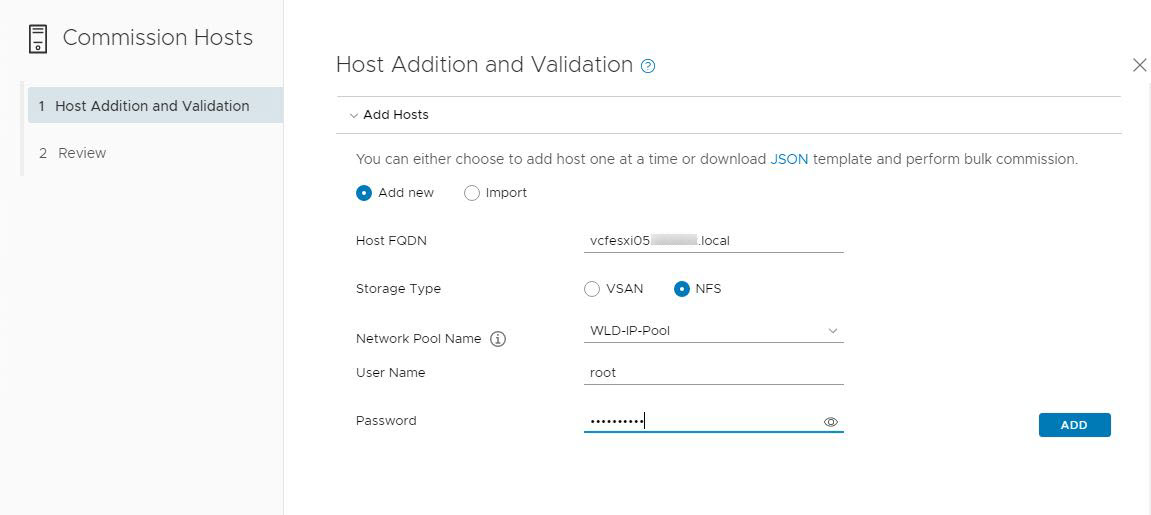
Task: Open the JSON template link
Action: click(789, 159)
